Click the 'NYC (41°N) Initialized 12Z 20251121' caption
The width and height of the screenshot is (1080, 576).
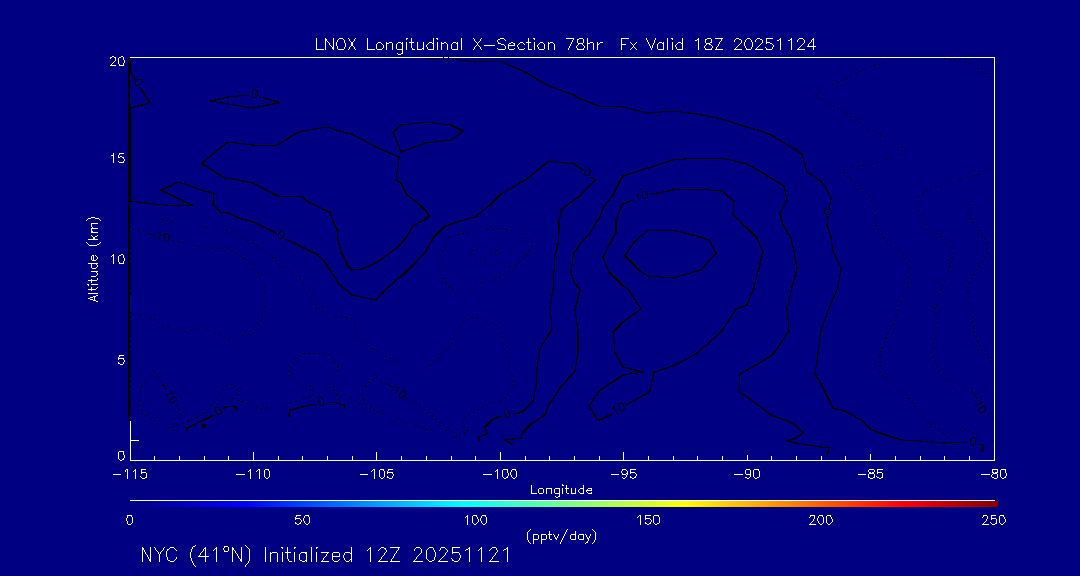point(325,556)
